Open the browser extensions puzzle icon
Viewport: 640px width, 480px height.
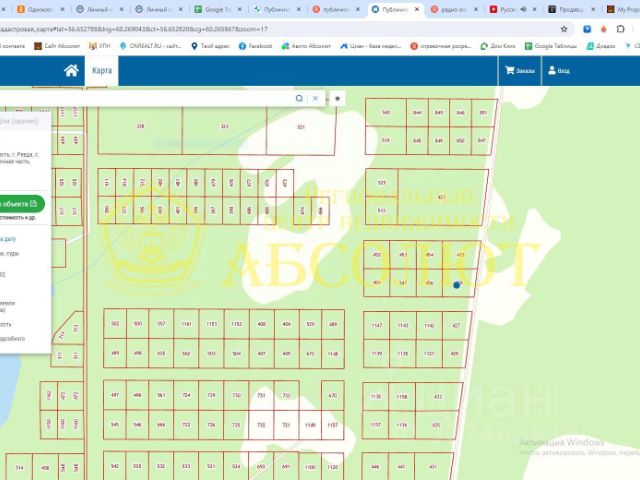[620, 29]
